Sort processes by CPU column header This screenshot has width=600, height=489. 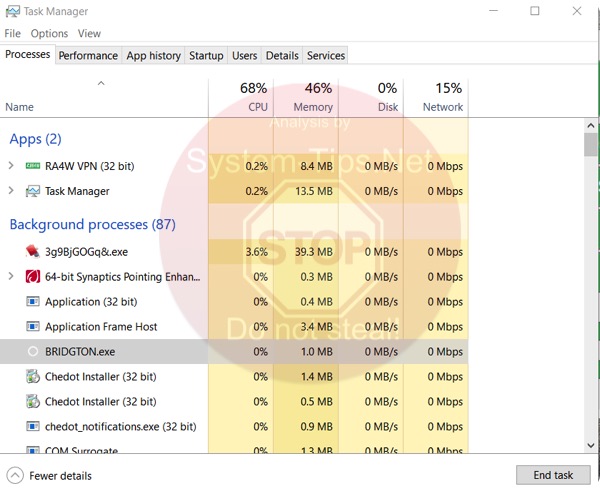pyautogui.click(x=241, y=98)
